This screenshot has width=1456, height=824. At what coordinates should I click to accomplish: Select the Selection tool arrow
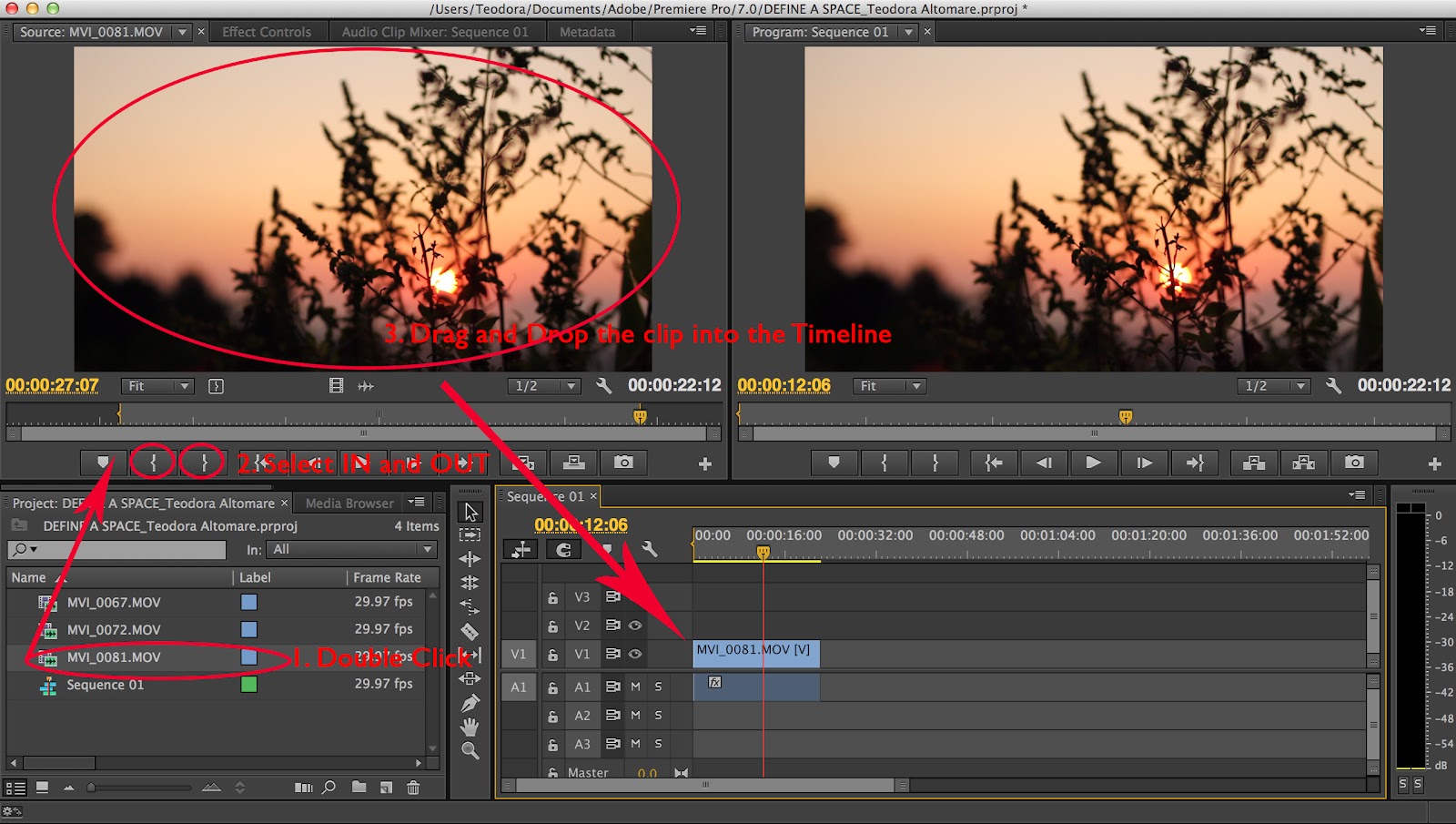470,512
